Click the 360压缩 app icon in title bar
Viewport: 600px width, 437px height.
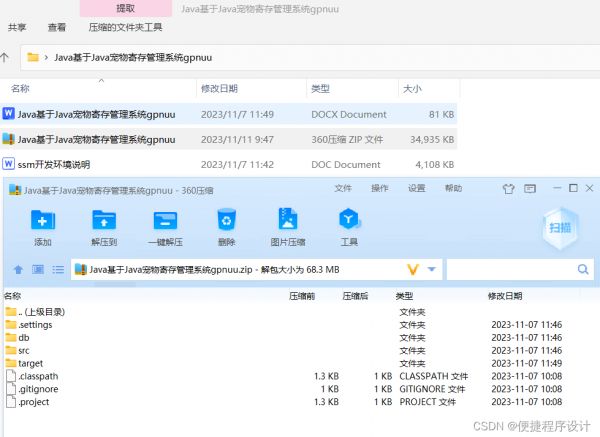point(15,190)
